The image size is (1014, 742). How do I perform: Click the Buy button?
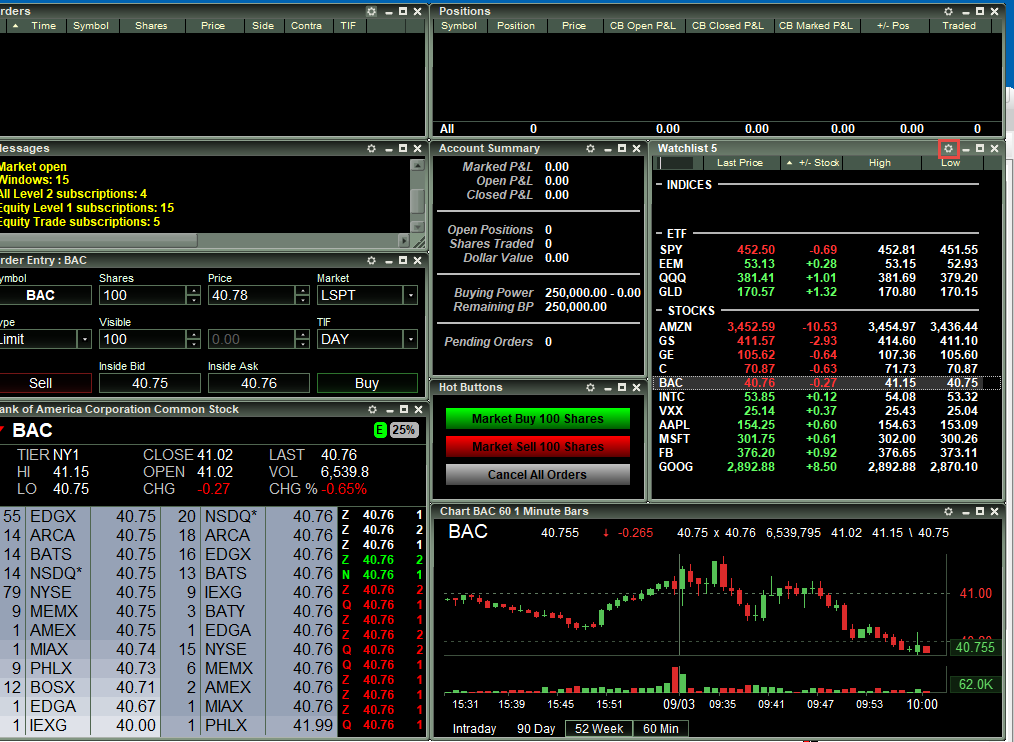[367, 383]
